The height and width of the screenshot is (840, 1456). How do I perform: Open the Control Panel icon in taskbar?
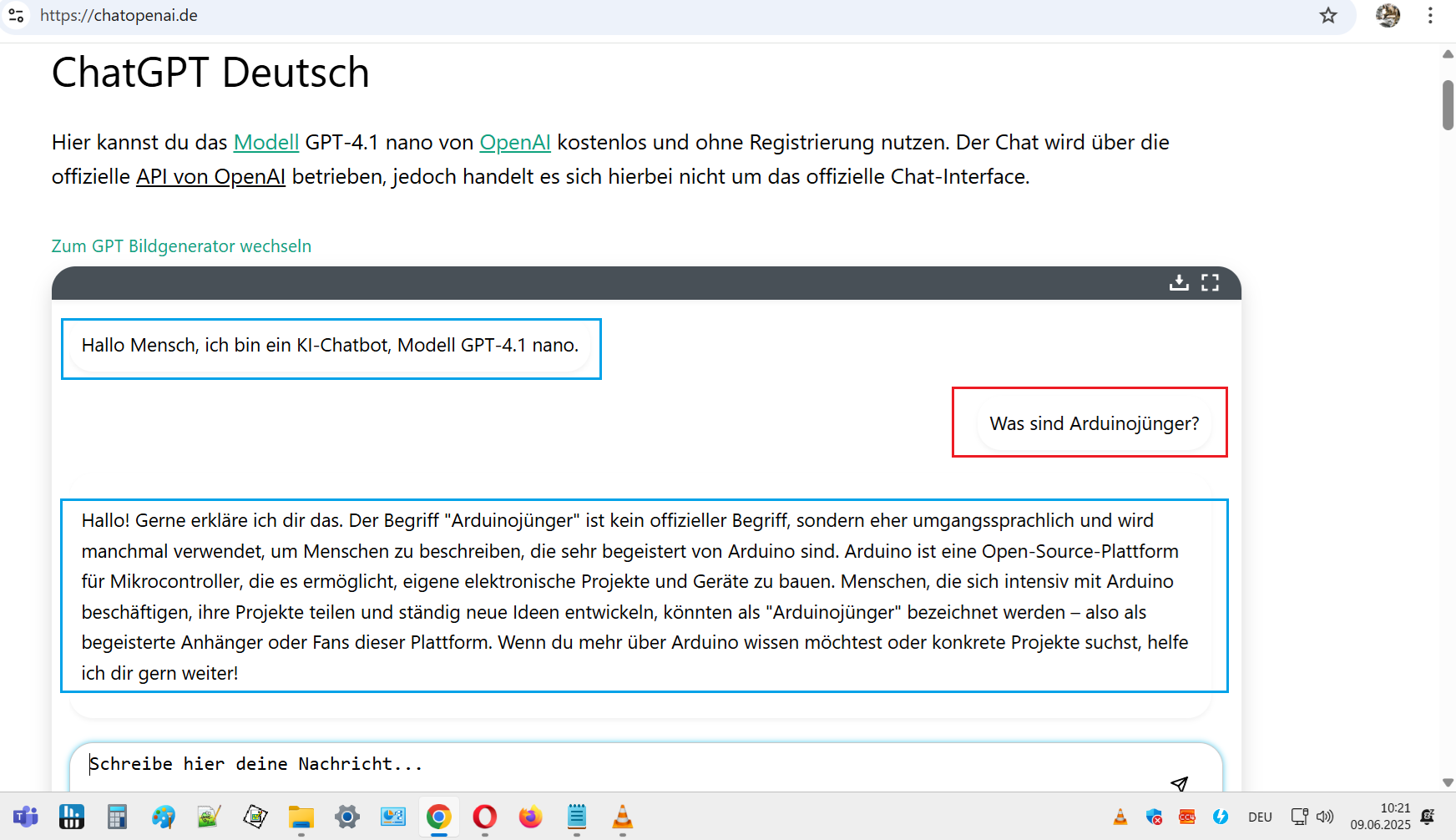[393, 817]
